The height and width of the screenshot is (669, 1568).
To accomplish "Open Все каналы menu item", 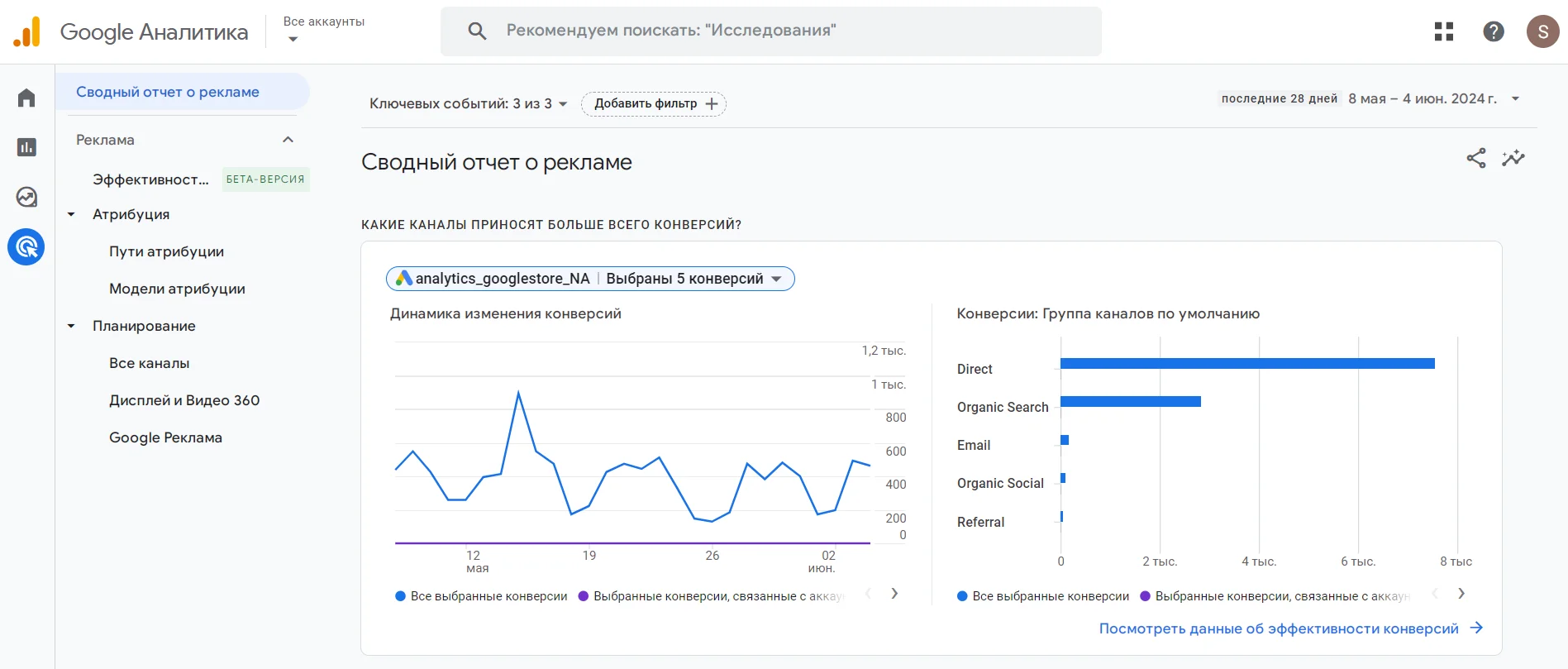I will click(x=150, y=363).
